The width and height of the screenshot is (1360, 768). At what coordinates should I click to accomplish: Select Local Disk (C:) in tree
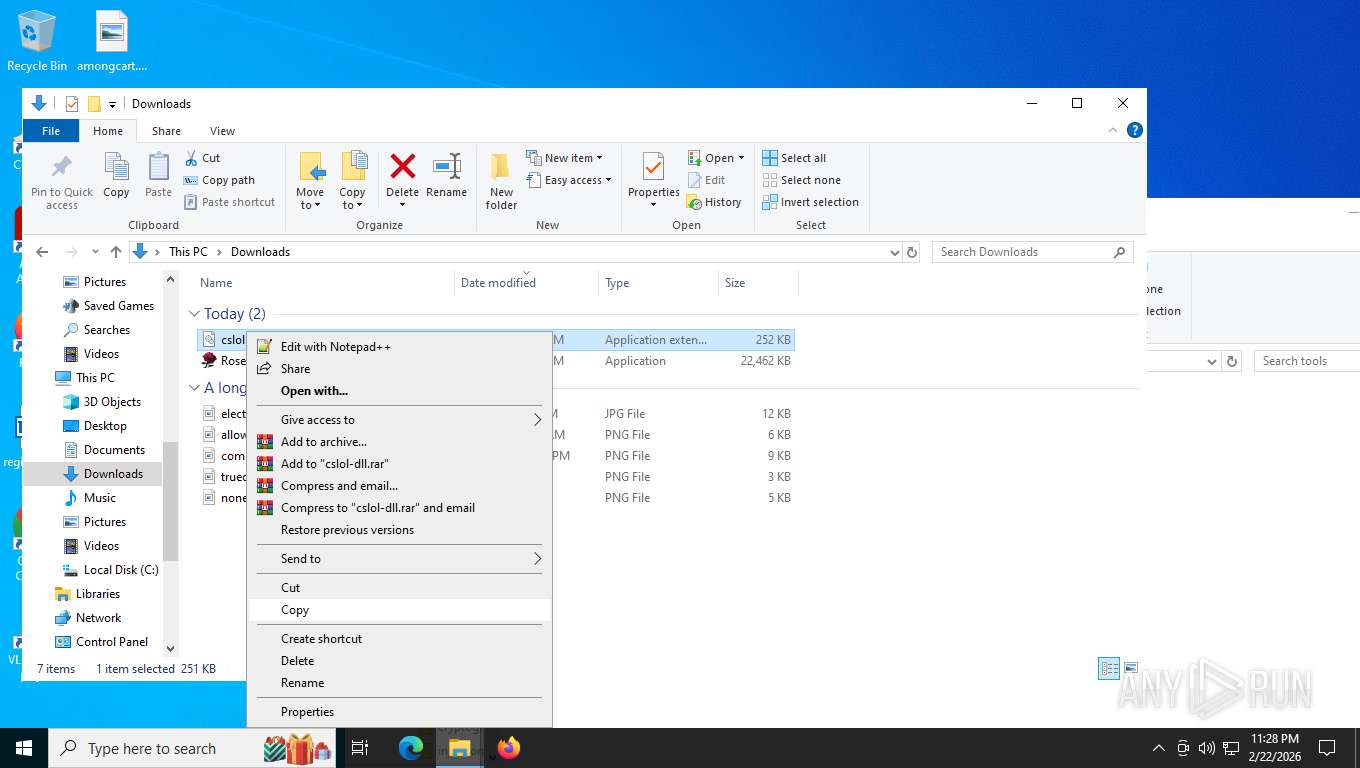coord(120,570)
